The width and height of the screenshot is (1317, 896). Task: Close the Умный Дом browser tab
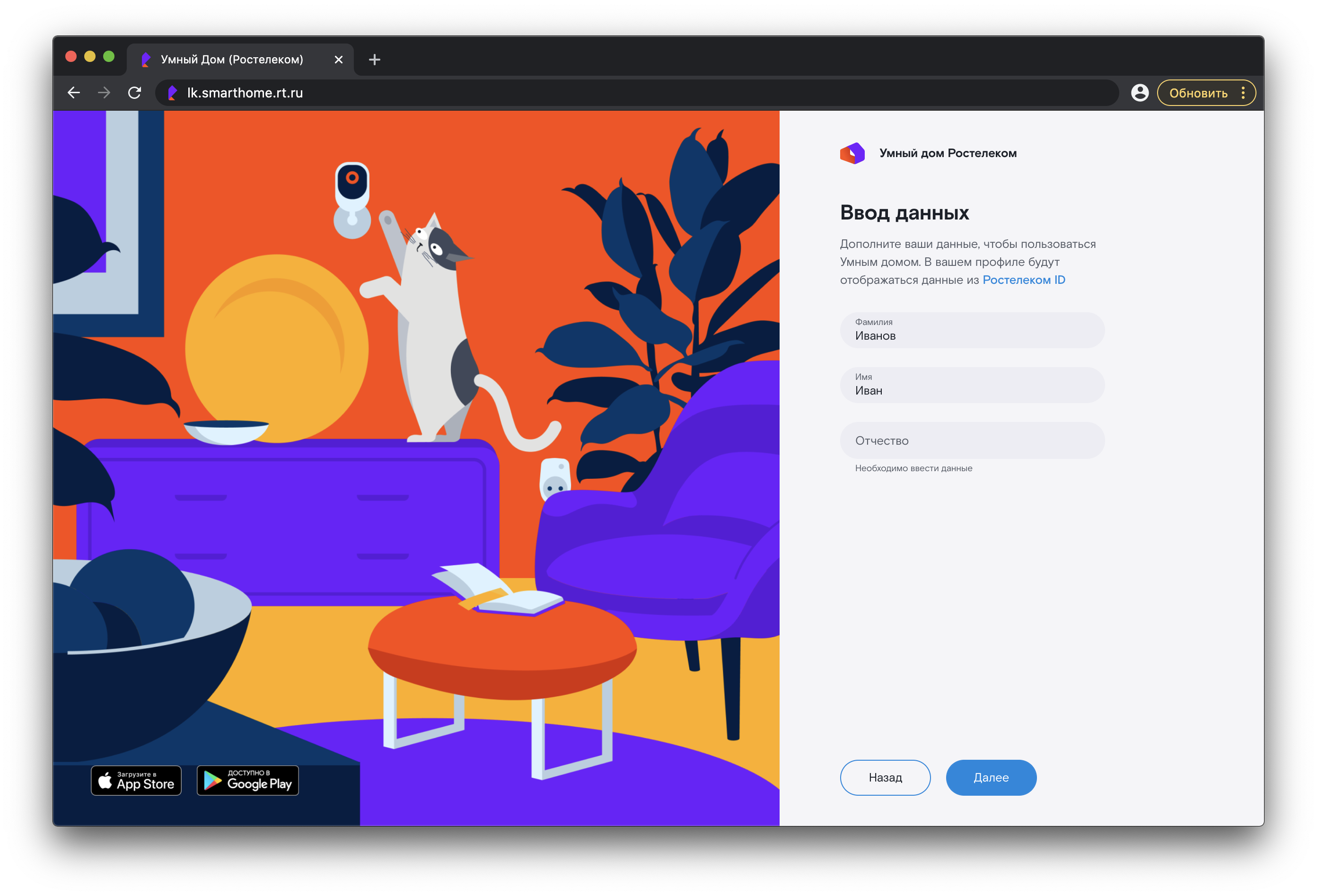click(x=338, y=60)
